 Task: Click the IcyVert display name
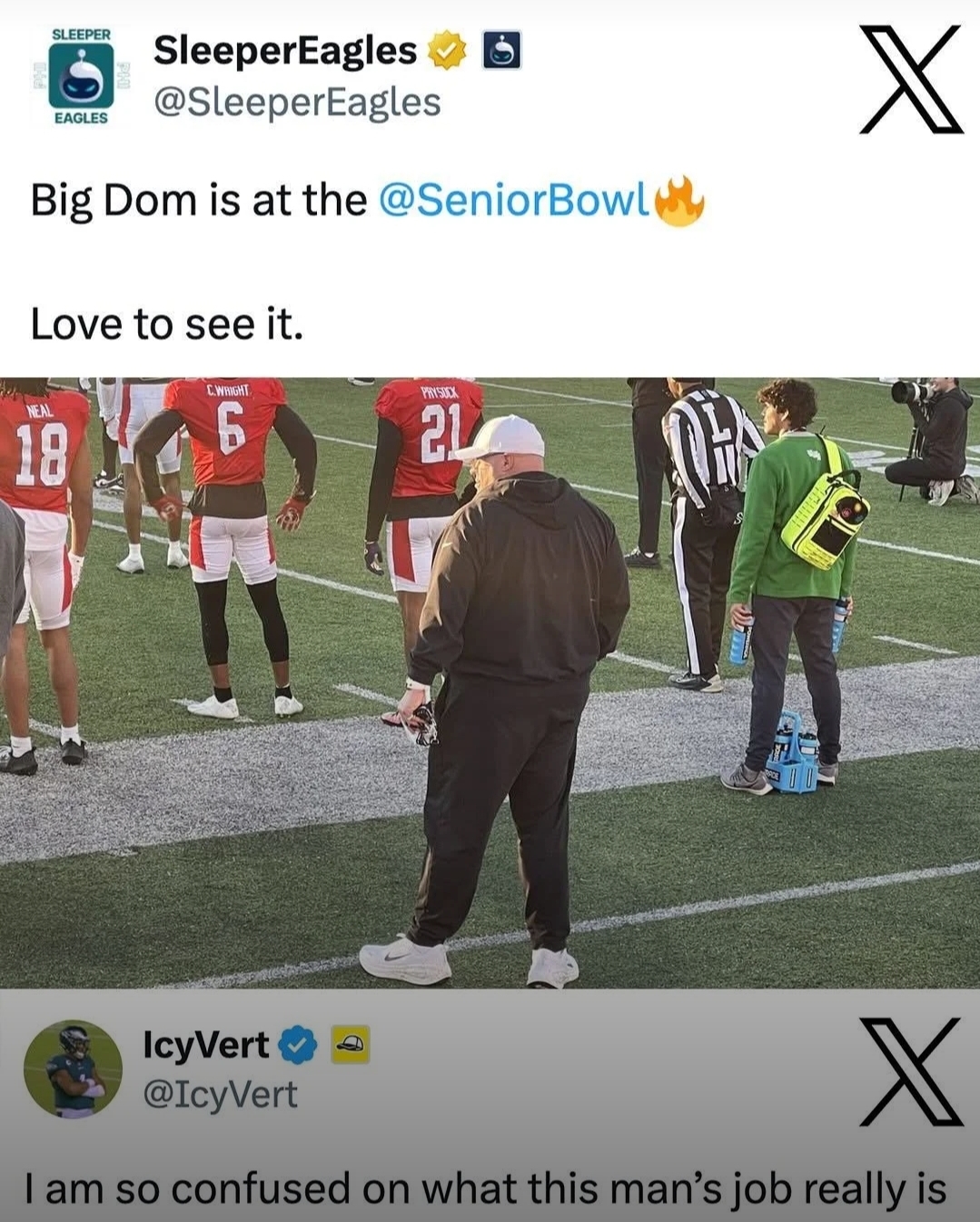tap(206, 1045)
